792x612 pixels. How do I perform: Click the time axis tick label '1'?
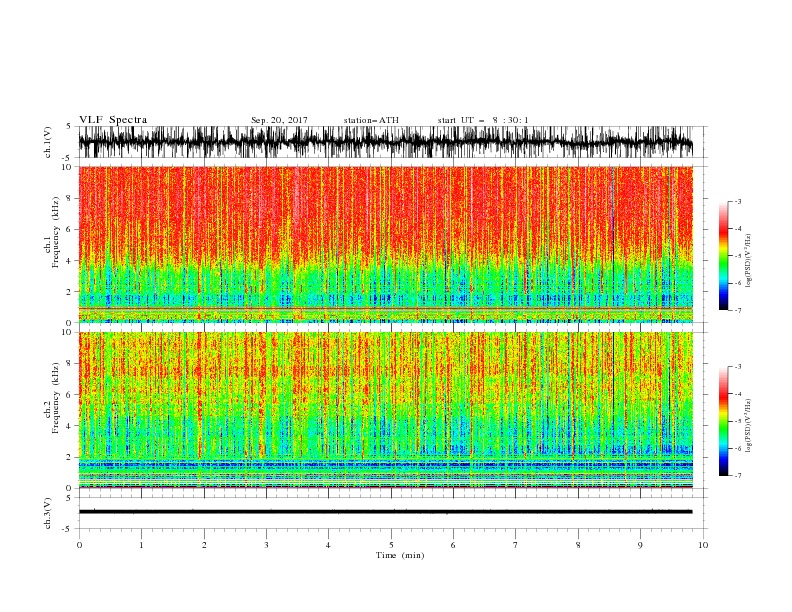coord(141,545)
